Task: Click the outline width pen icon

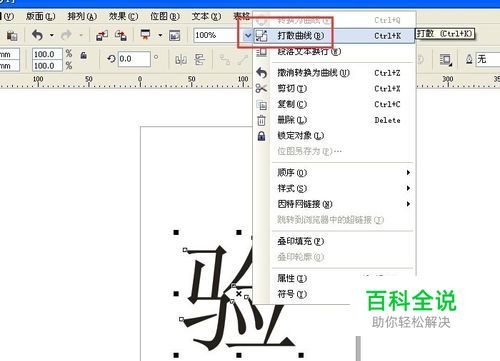Action: click(x=469, y=60)
